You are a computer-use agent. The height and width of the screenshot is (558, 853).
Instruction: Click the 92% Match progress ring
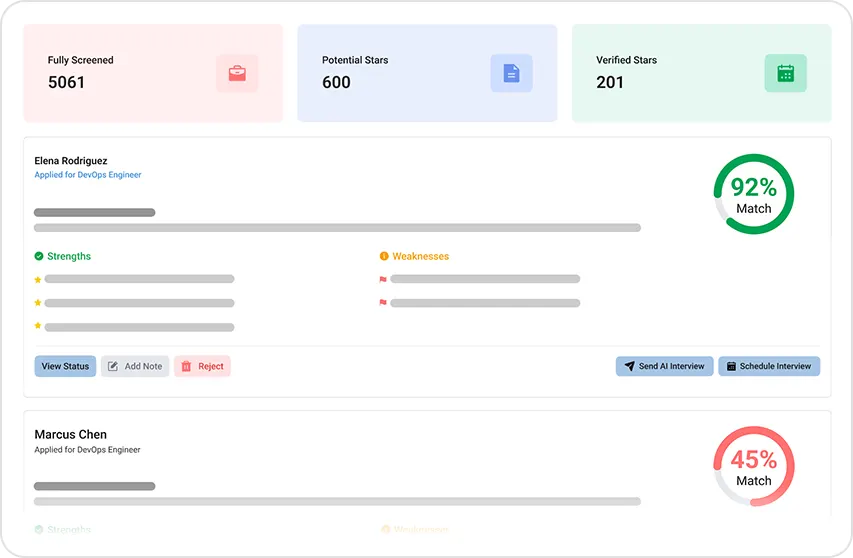click(x=753, y=194)
